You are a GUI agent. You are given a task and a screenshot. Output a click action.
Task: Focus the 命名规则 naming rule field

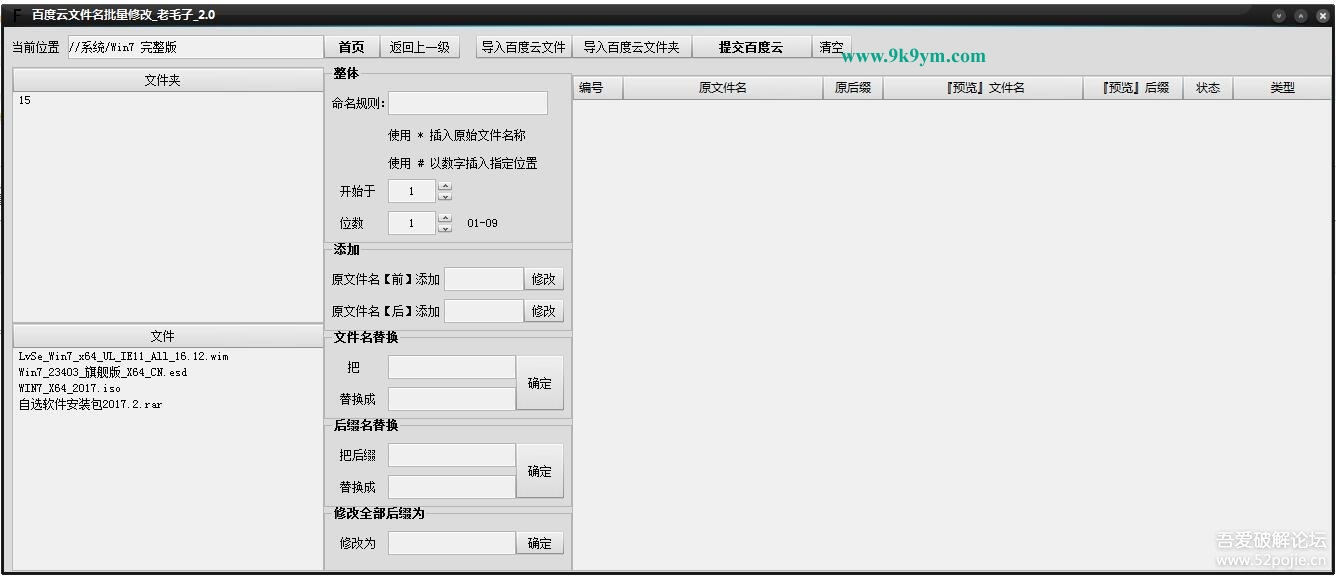[x=468, y=103]
